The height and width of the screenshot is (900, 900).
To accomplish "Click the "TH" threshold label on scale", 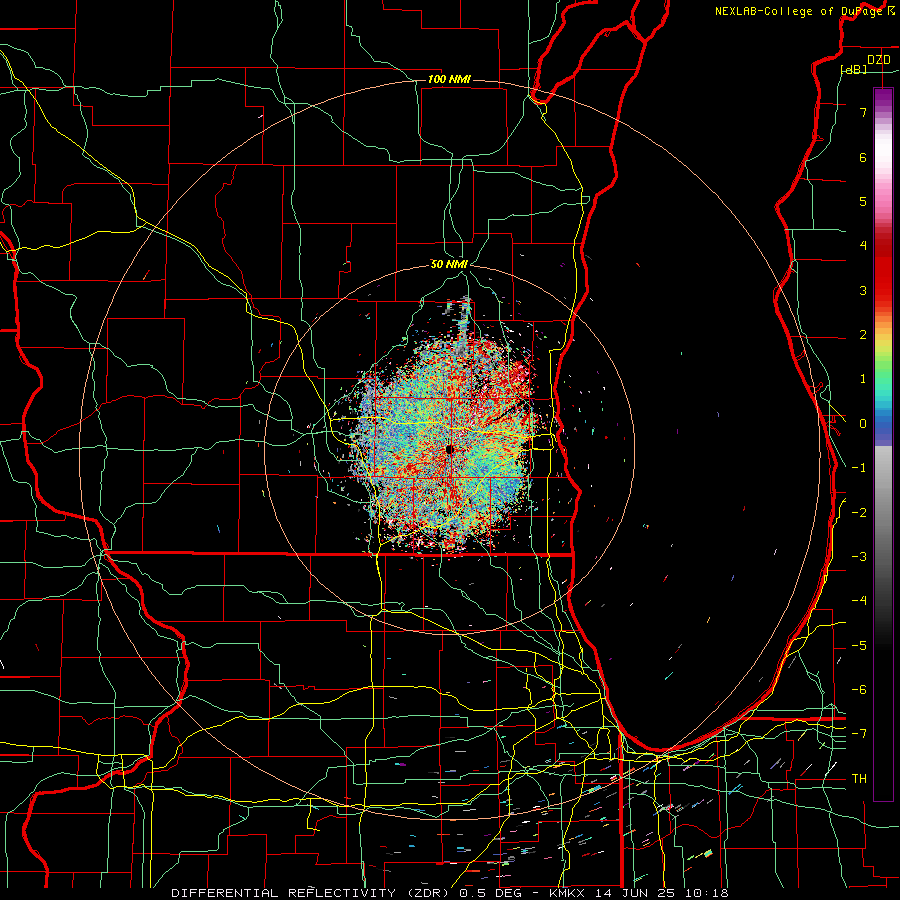I will pos(859,779).
